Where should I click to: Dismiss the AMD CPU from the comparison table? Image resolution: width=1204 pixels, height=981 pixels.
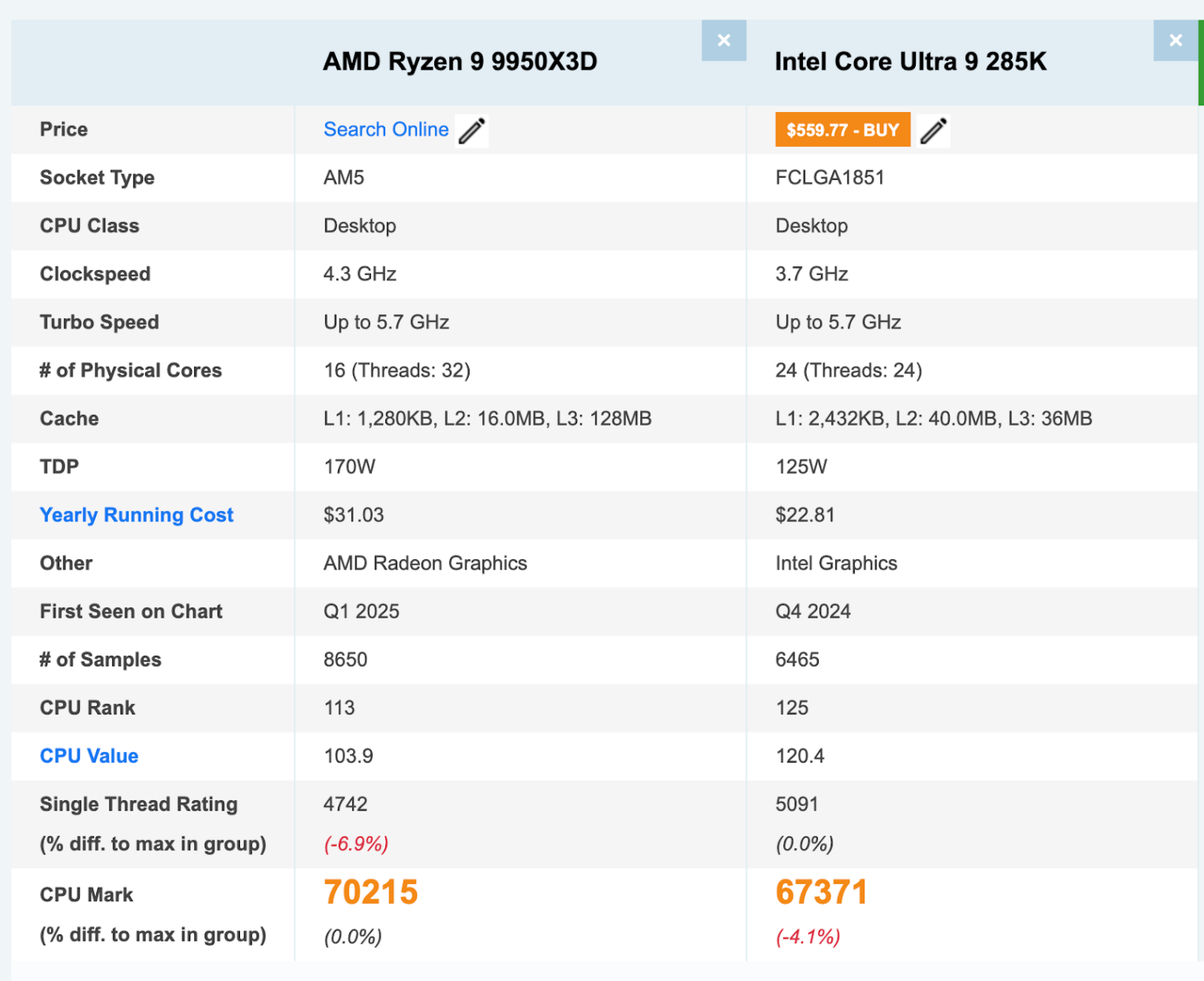coord(723,40)
